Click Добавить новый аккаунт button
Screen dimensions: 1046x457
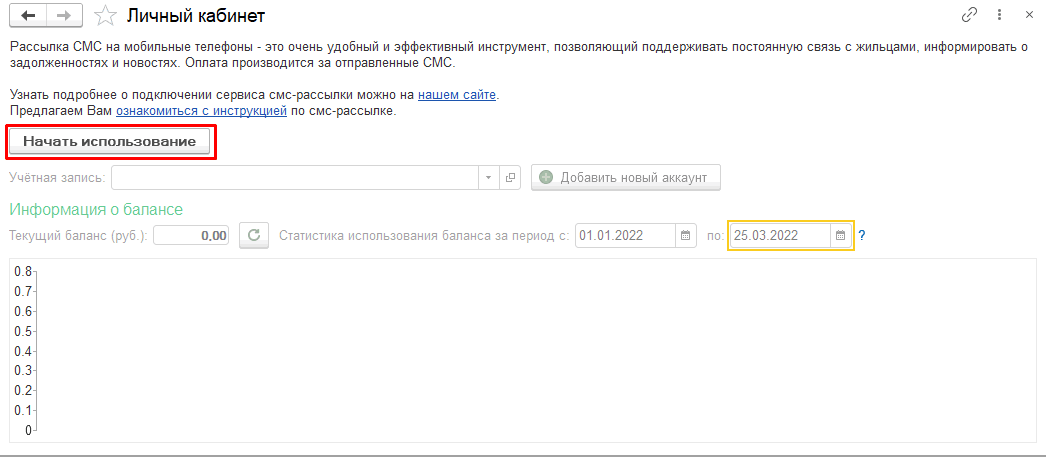coord(626,177)
